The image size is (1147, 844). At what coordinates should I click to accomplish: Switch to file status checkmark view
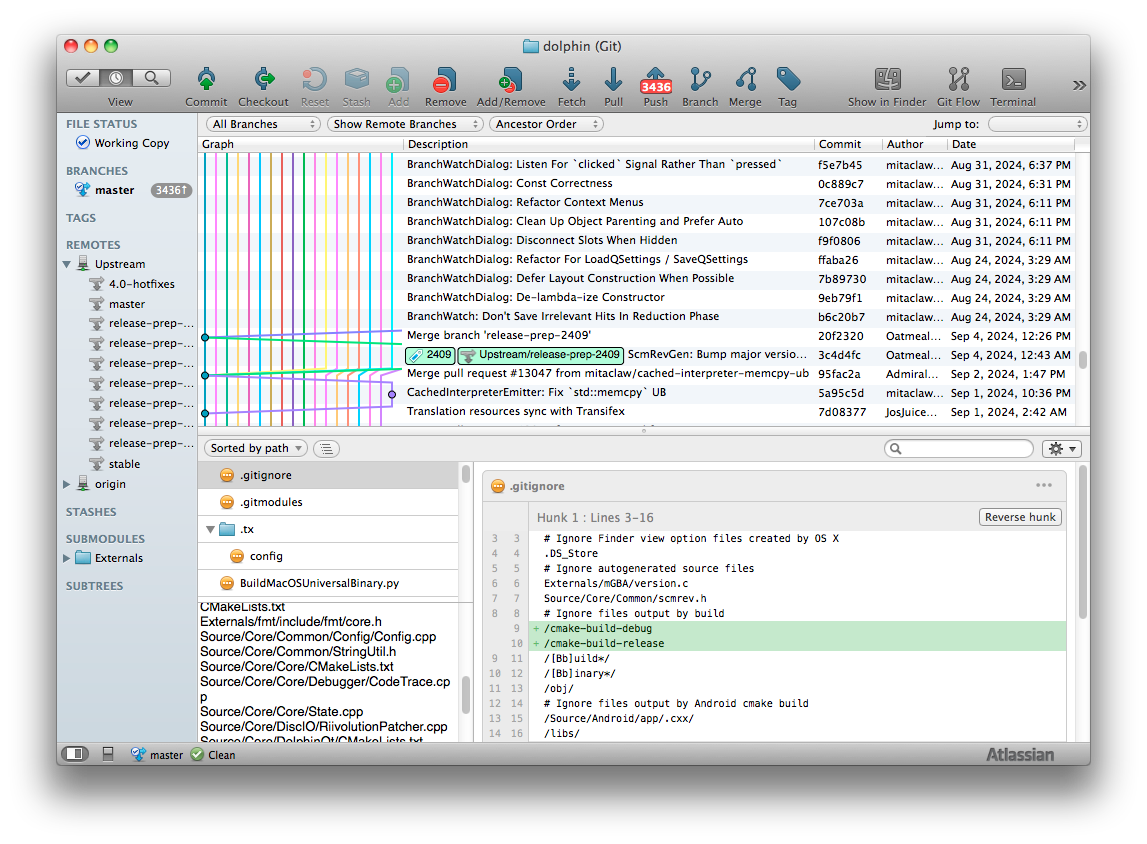[x=83, y=78]
